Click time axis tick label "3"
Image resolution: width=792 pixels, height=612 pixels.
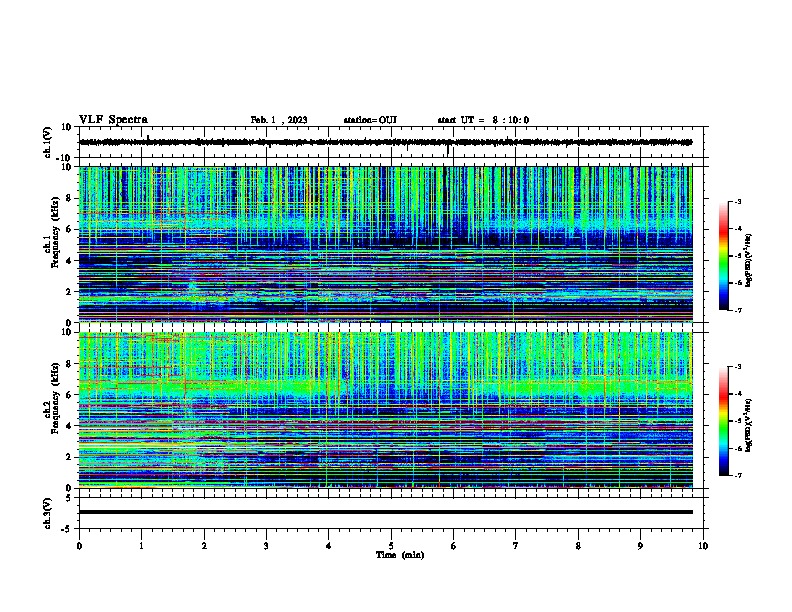coord(266,546)
